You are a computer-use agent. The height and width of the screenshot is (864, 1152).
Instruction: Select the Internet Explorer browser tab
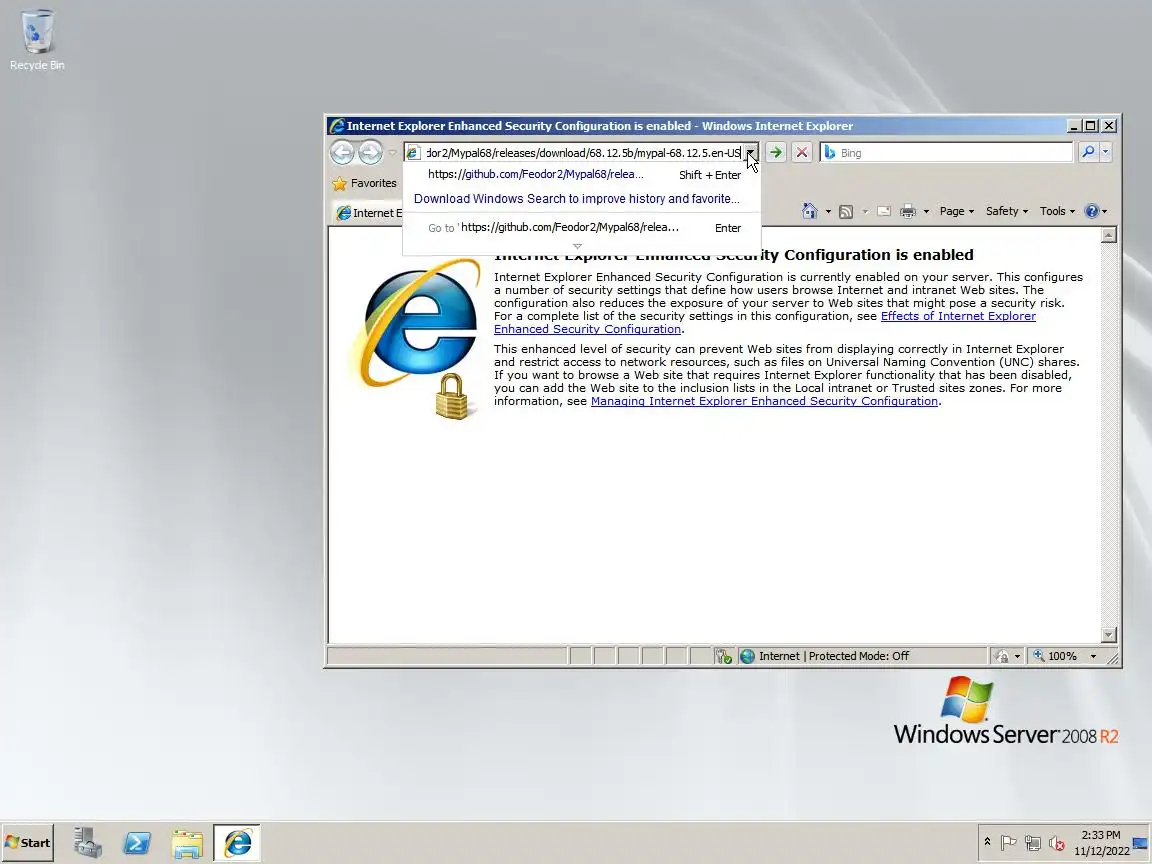[367, 213]
